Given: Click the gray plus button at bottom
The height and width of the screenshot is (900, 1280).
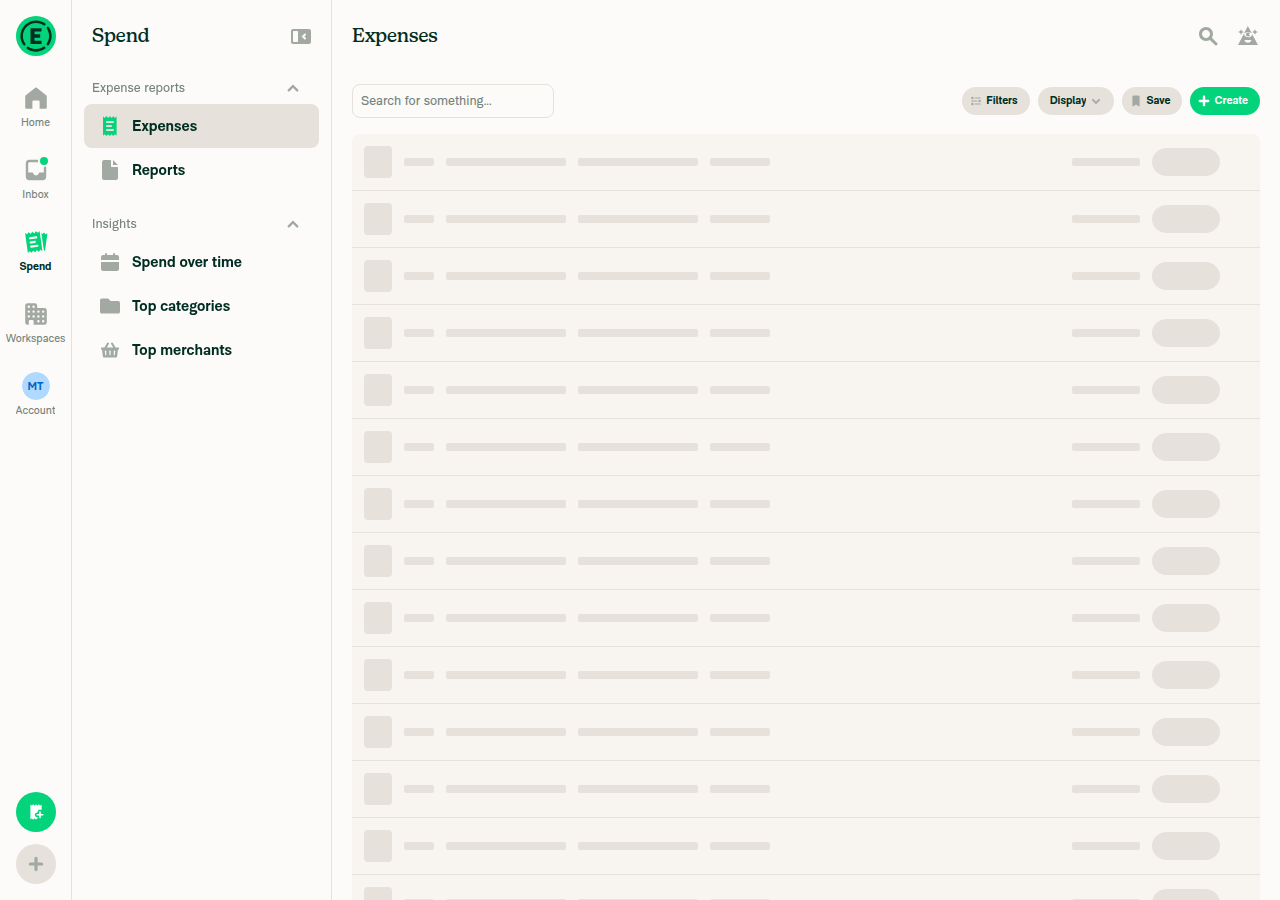Looking at the screenshot, I should [36, 864].
